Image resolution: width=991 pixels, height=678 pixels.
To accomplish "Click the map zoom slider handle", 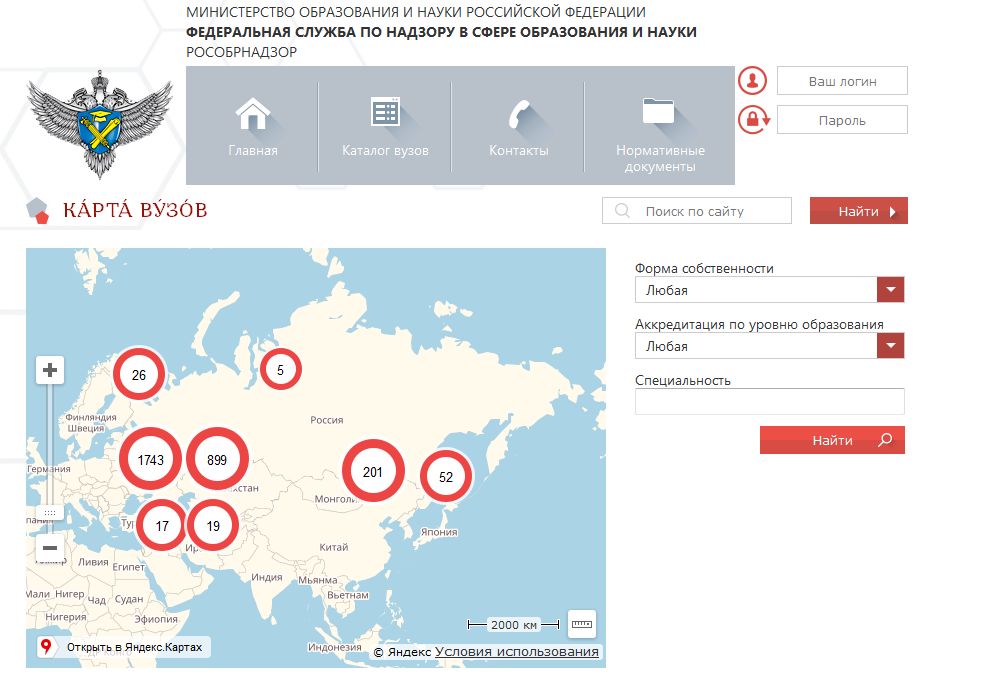I will (50, 512).
